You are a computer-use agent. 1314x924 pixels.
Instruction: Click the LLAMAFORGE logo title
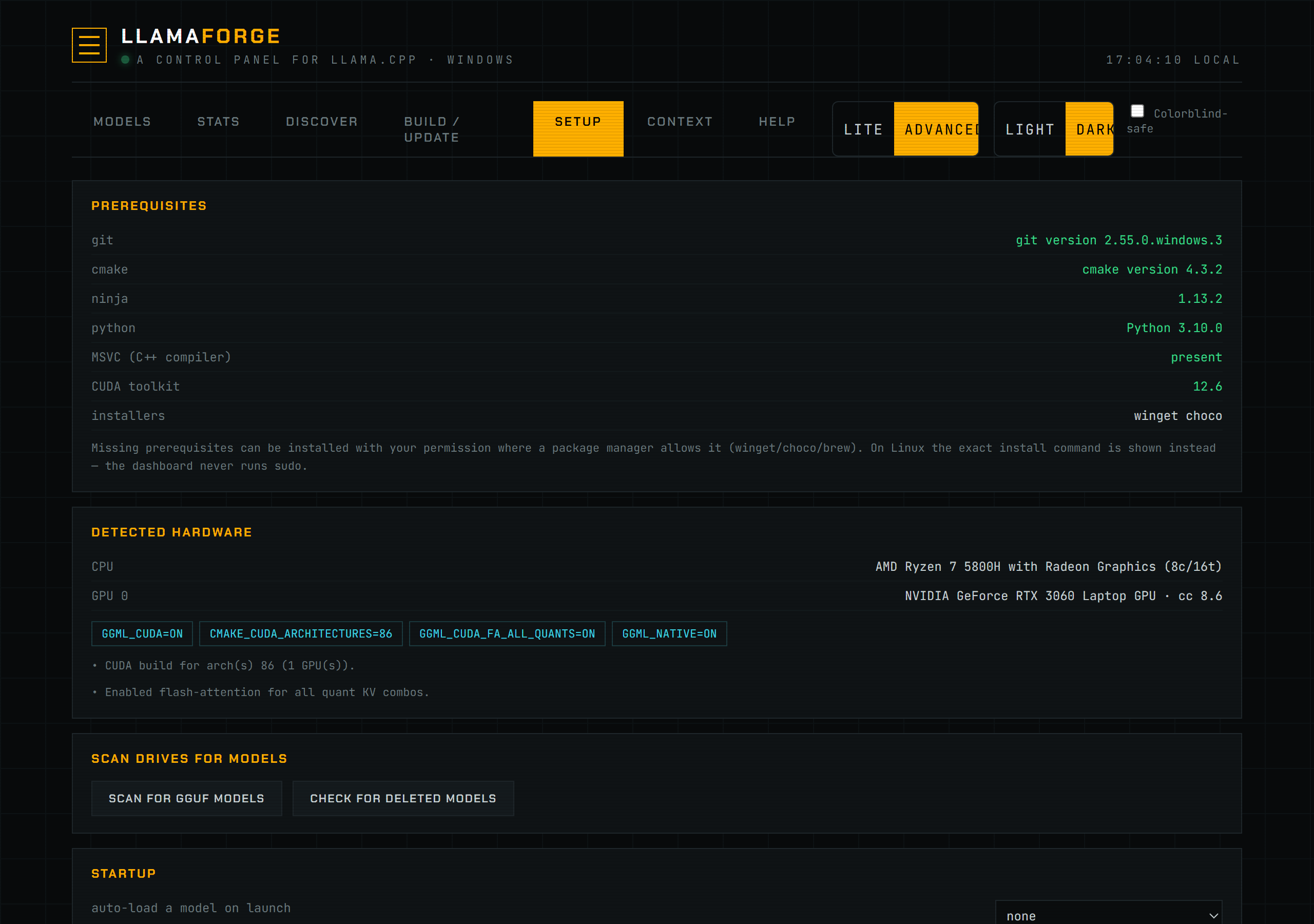pyautogui.click(x=201, y=36)
